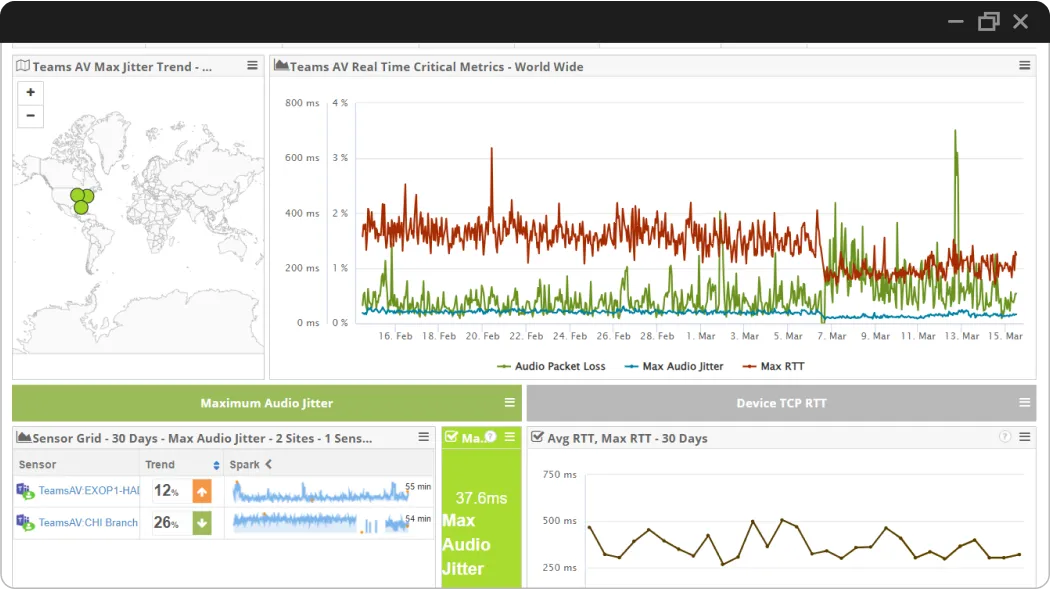The width and height of the screenshot is (1050, 589).
Task: Click the Device TCP RTT section header
Action: 781,403
